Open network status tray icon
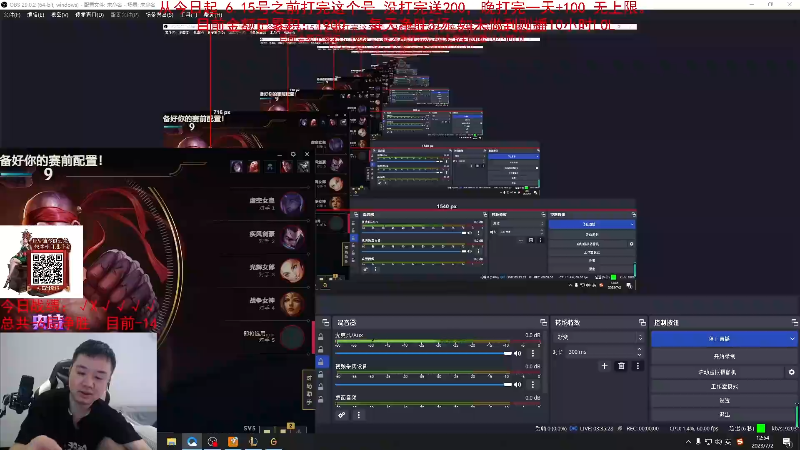The image size is (800, 450). click(709, 442)
